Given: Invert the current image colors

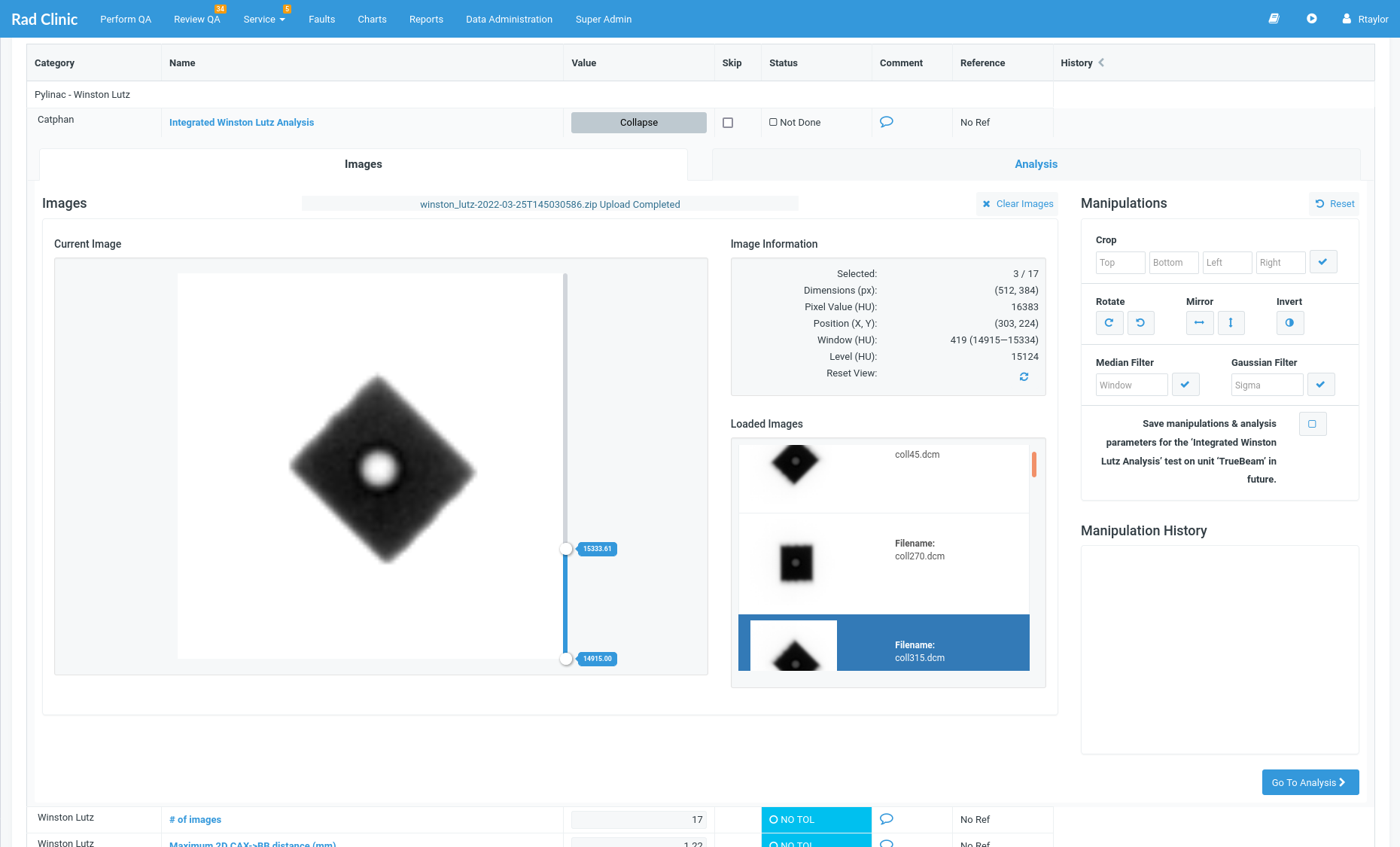Looking at the screenshot, I should pos(1290,323).
